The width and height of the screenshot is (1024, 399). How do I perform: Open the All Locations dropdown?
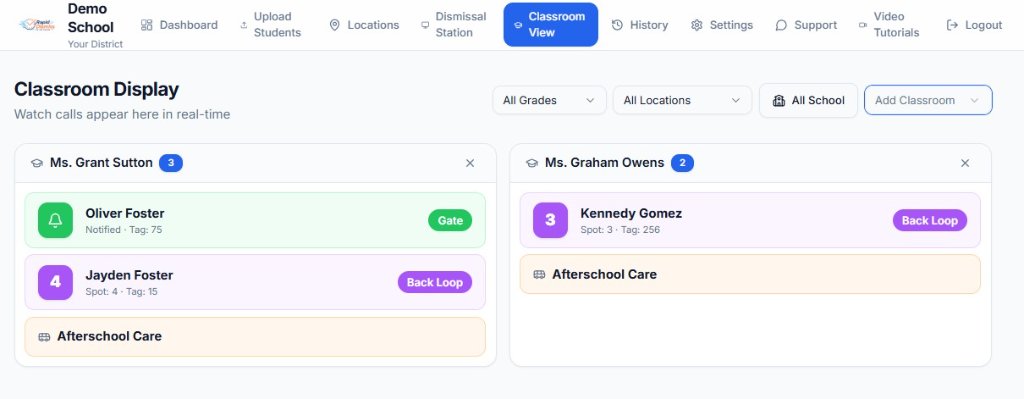pos(682,101)
